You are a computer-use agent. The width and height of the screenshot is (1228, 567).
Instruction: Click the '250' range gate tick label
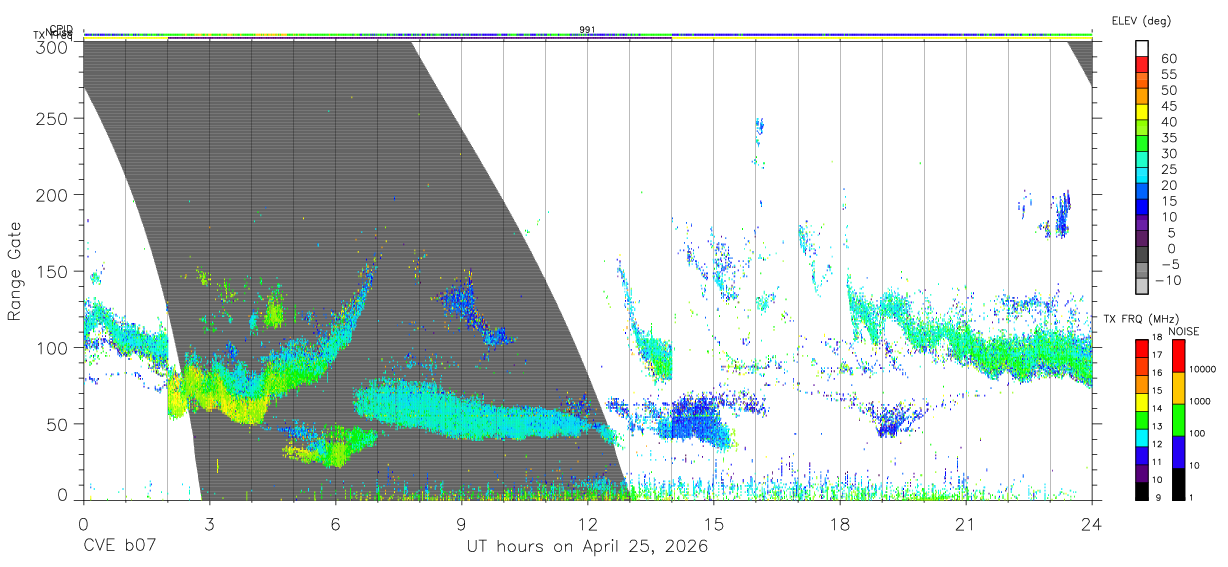[x=52, y=119]
